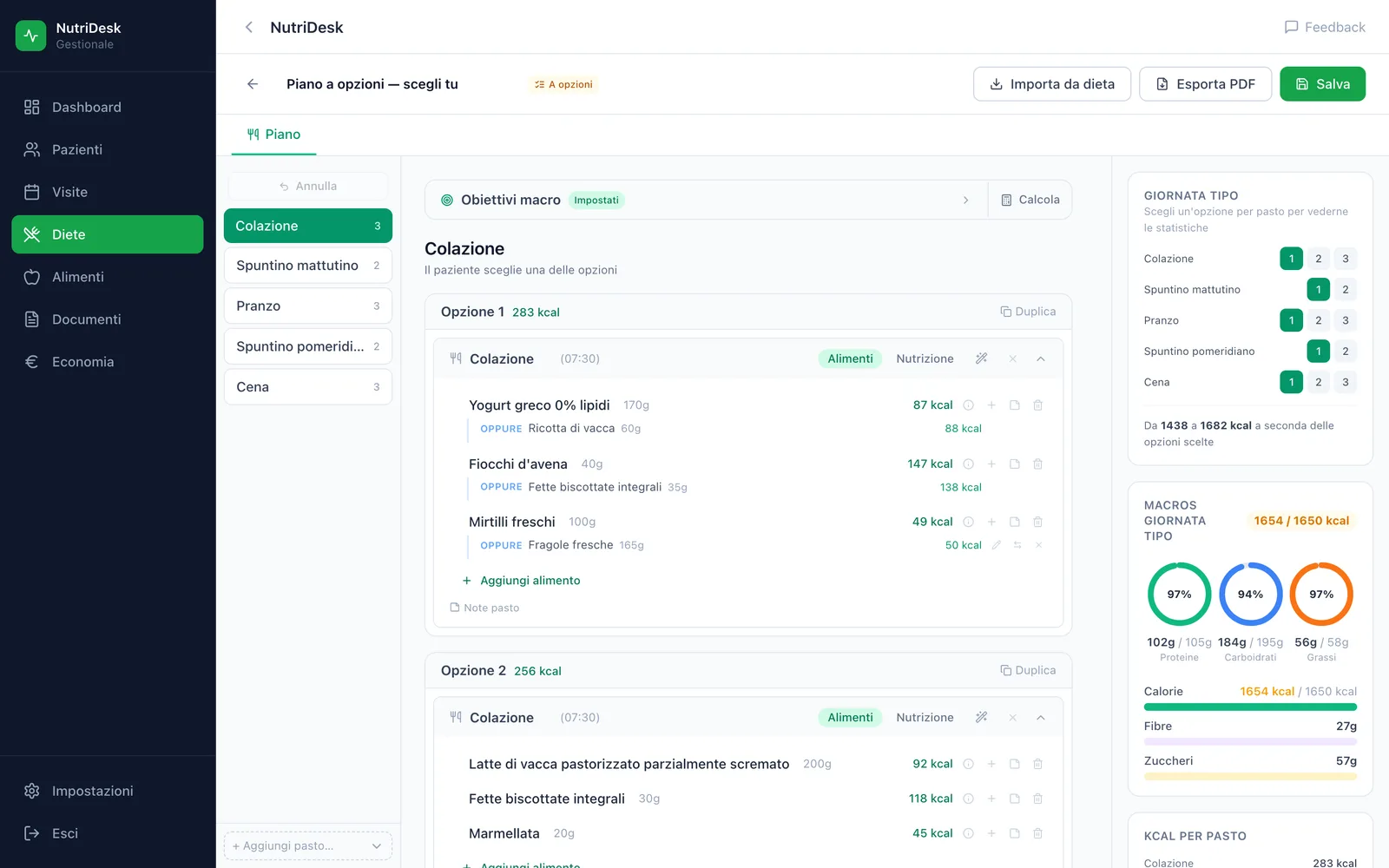This screenshot has width=1389, height=868.
Task: Open the Aggiungi pasto dropdown
Action: 308,845
